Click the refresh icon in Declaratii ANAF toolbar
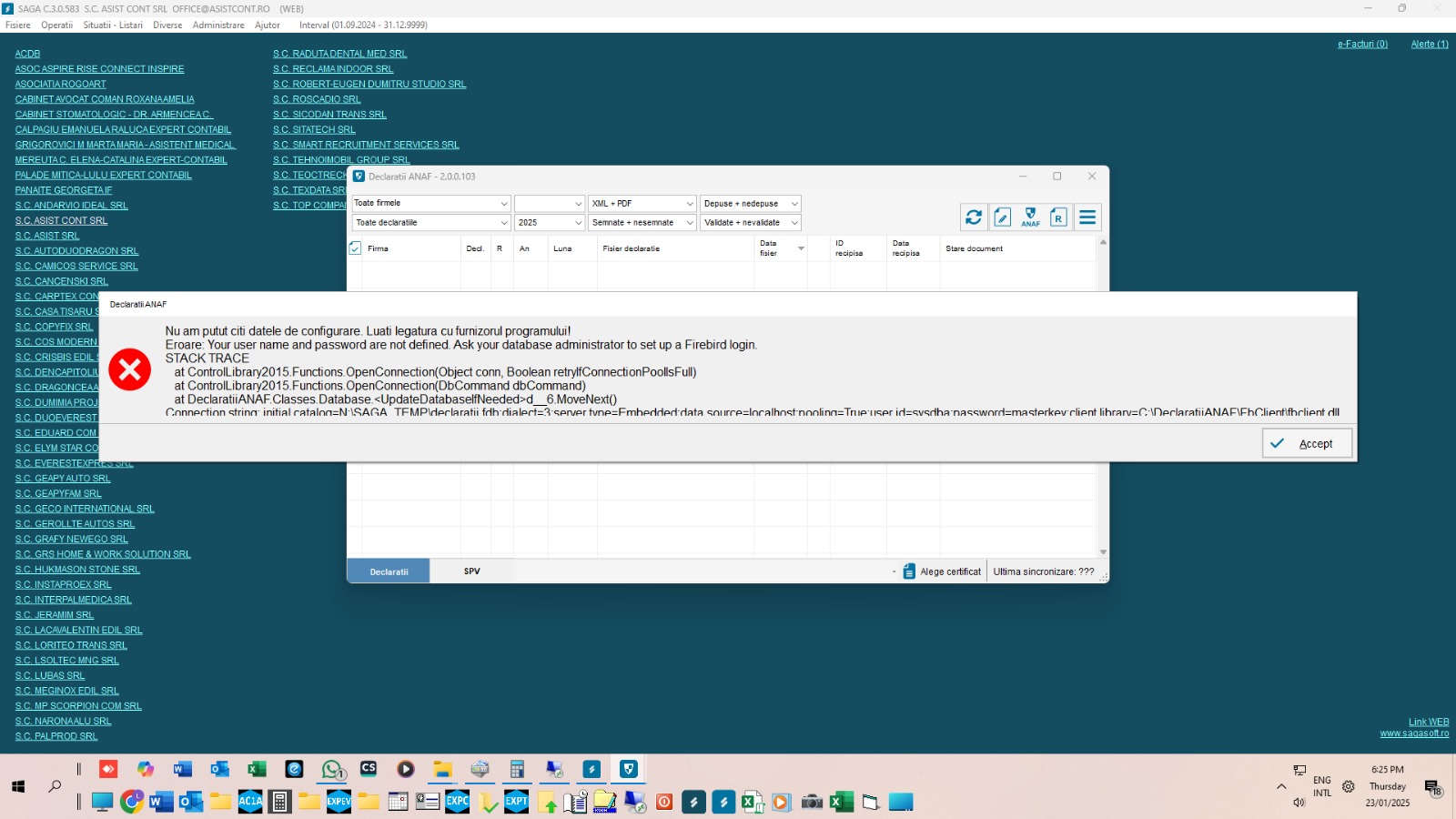The image size is (1456, 819). pyautogui.click(x=974, y=217)
